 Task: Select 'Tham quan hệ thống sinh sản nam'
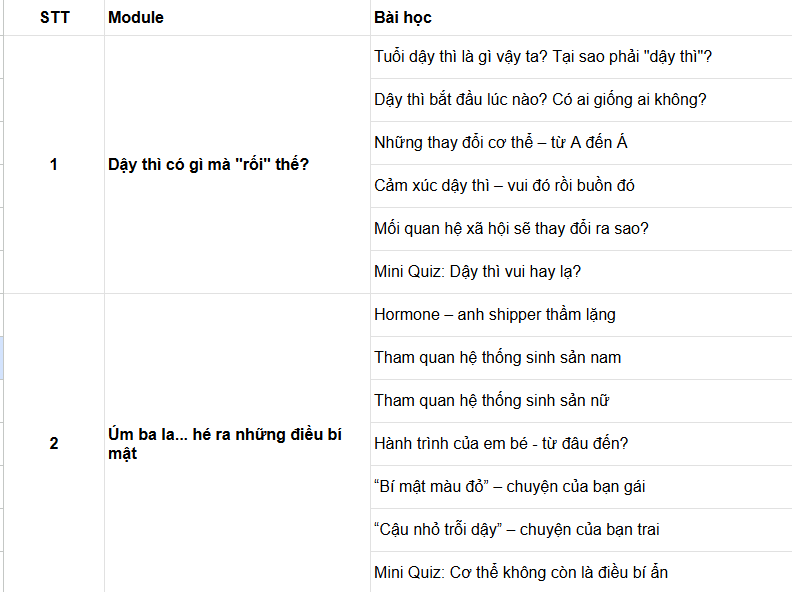tap(581, 358)
